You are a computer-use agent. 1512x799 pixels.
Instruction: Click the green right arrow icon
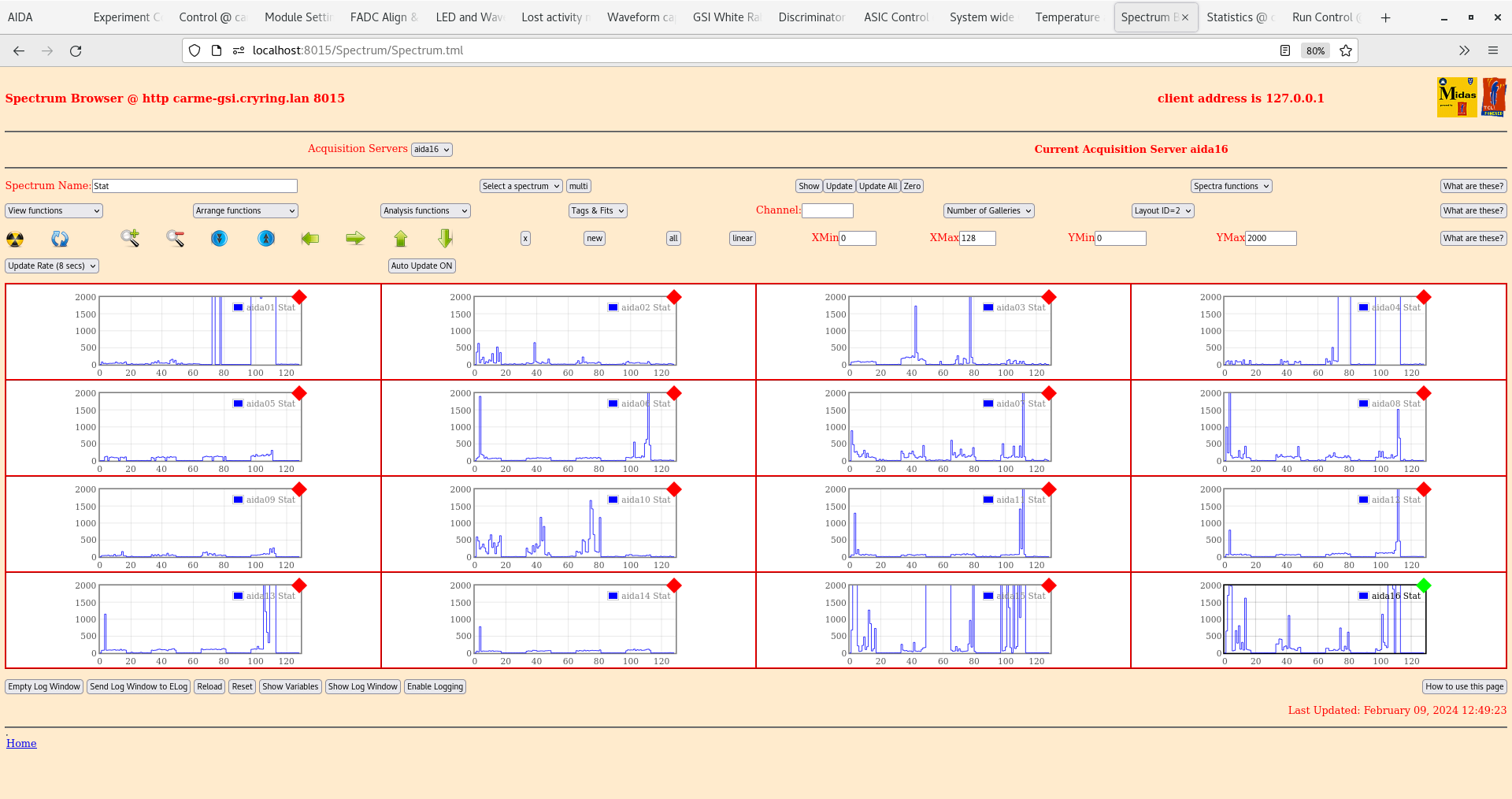355,238
